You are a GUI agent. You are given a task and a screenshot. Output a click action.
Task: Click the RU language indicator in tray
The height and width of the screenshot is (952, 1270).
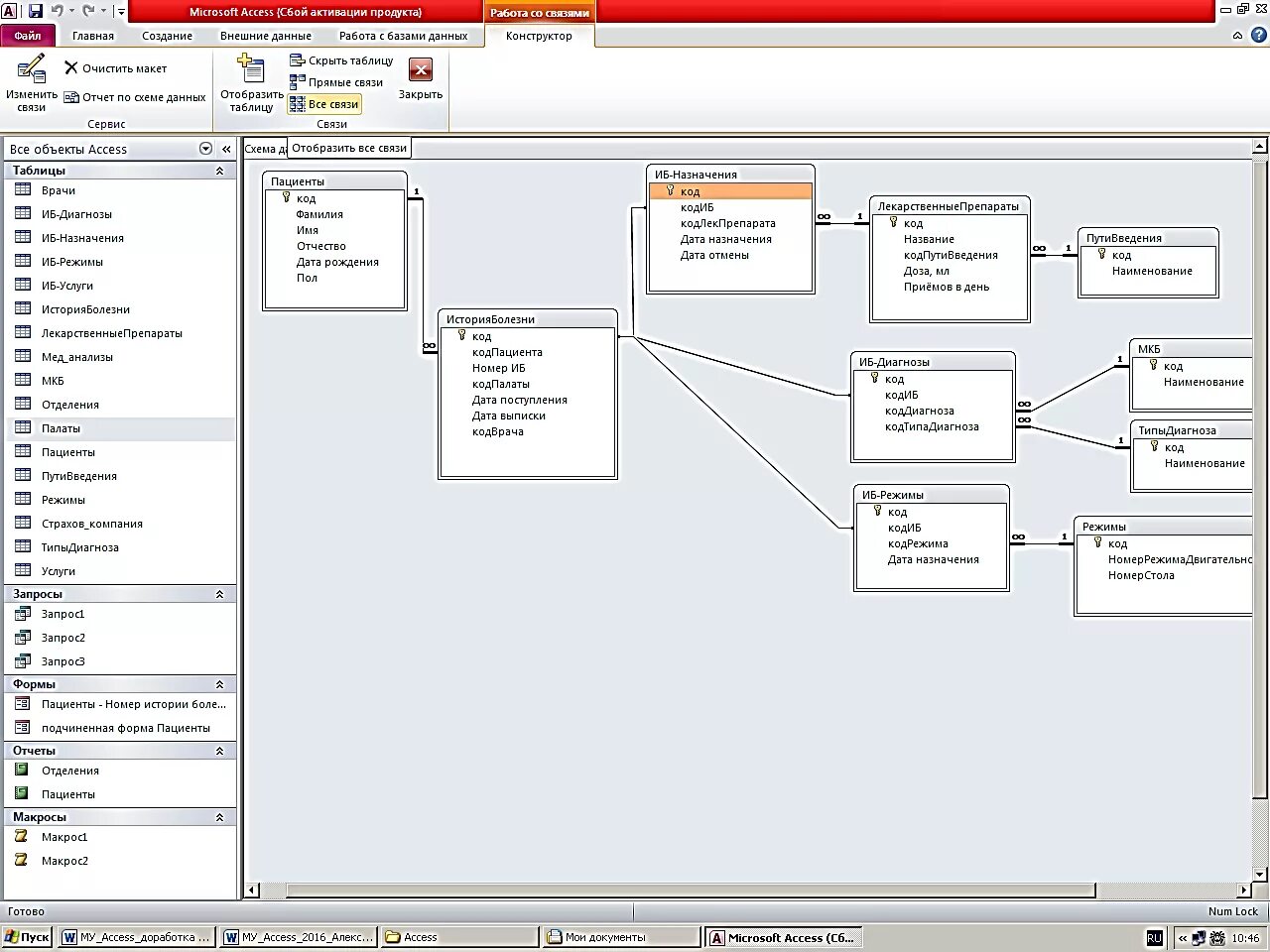coord(1155,937)
